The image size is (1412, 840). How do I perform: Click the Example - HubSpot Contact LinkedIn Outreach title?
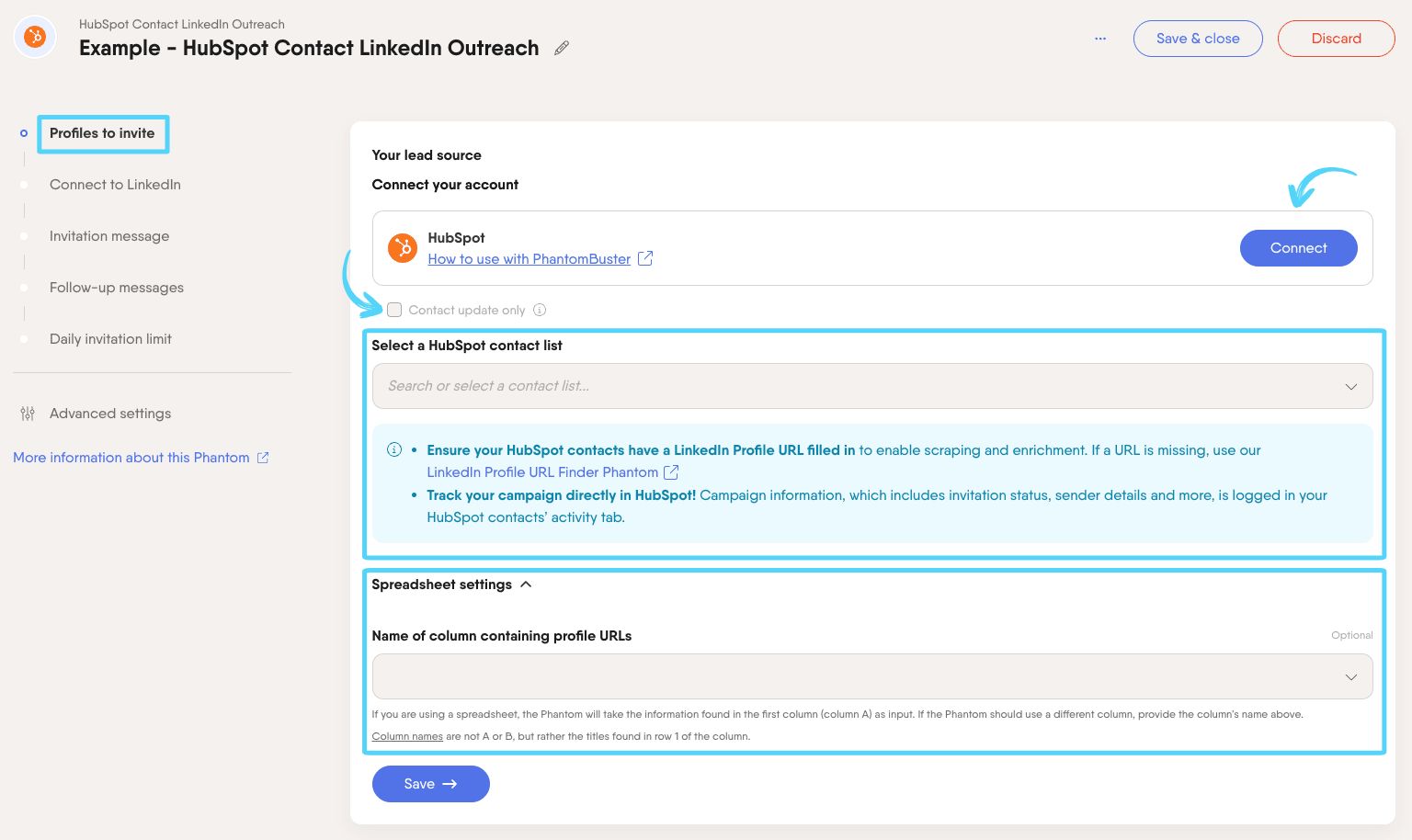pyautogui.click(x=309, y=48)
